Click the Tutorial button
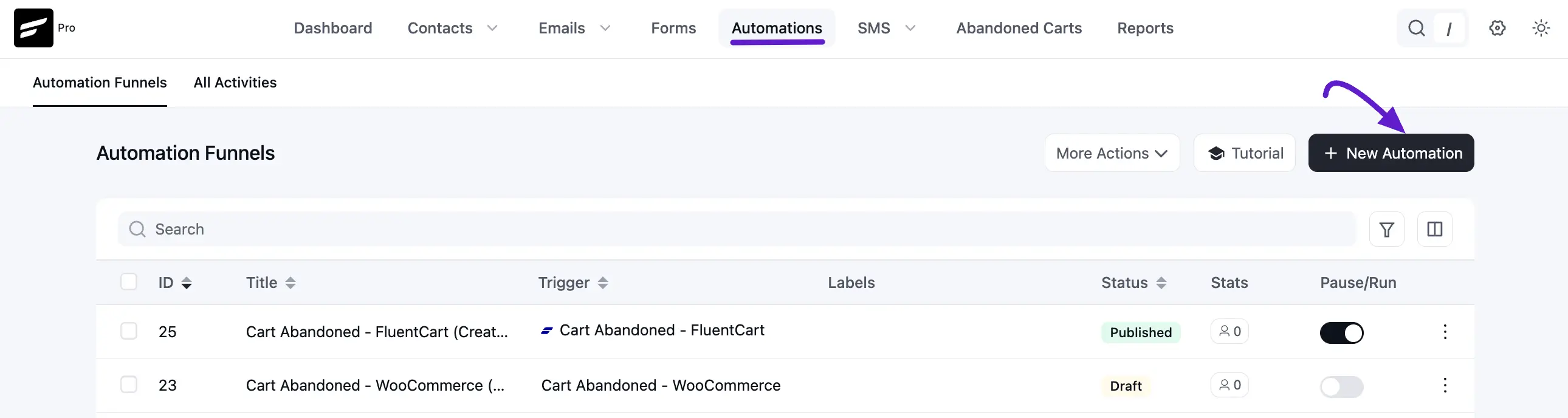 pyautogui.click(x=1244, y=153)
